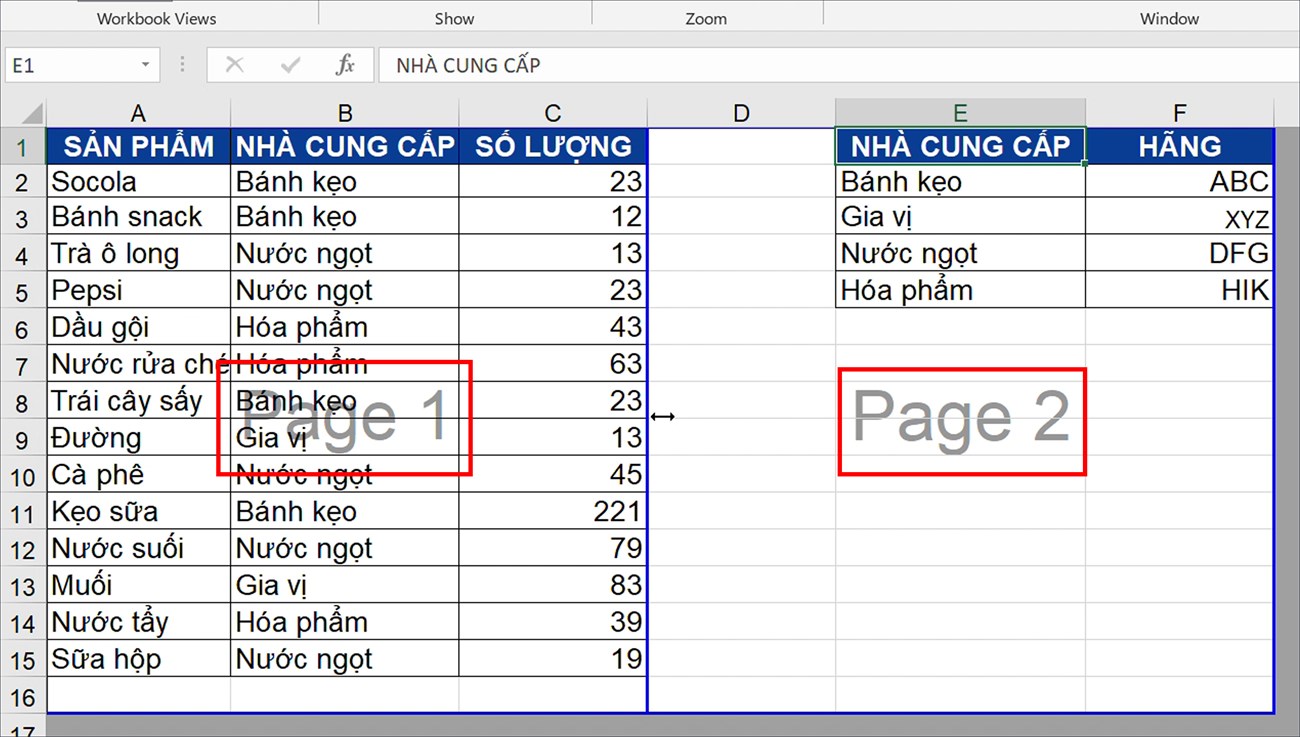1300x737 pixels.
Task: Click the SẢN PHẨM header cell
Action: 138,146
